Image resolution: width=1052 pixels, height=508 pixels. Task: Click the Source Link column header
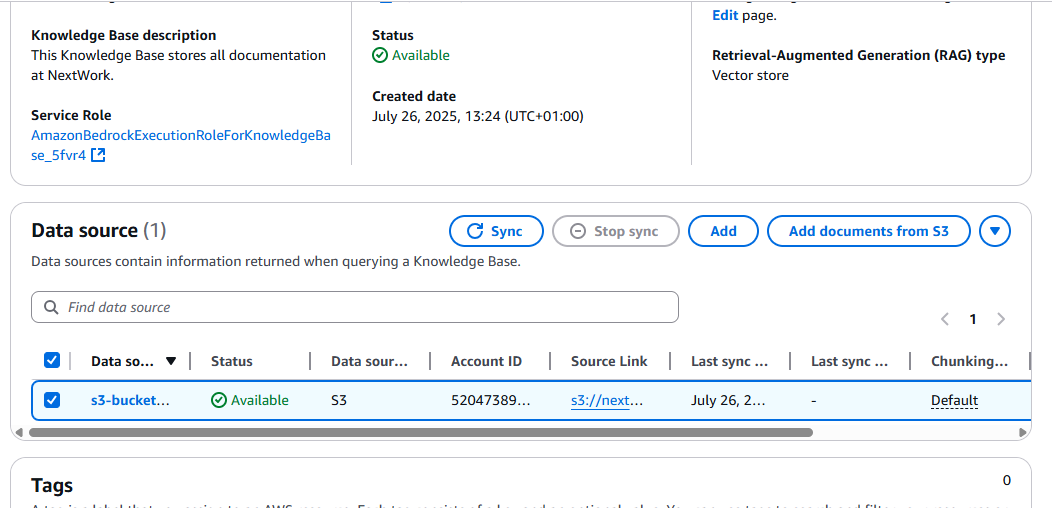pyautogui.click(x=609, y=361)
